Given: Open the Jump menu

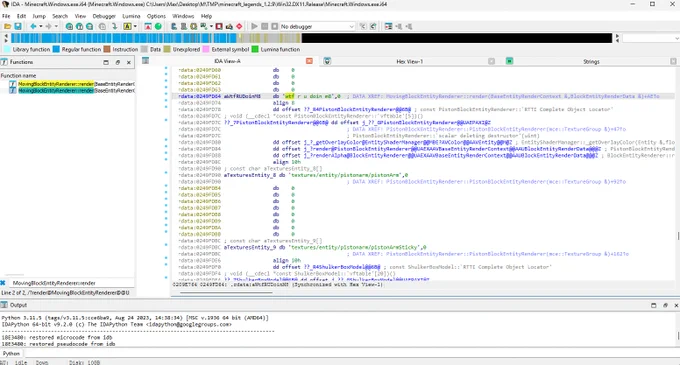Looking at the screenshot, I should pos(39,16).
